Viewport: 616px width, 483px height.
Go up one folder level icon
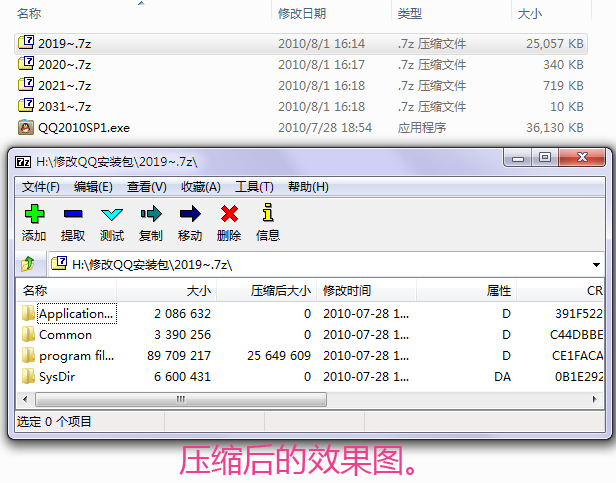click(28, 264)
